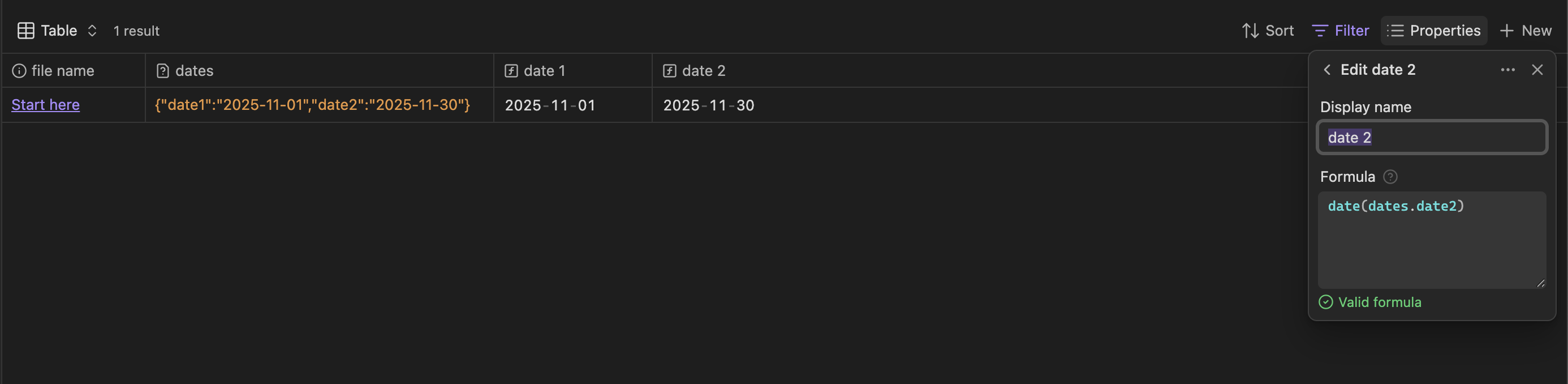
Task: Open the three-dot more options menu
Action: (x=1507, y=70)
